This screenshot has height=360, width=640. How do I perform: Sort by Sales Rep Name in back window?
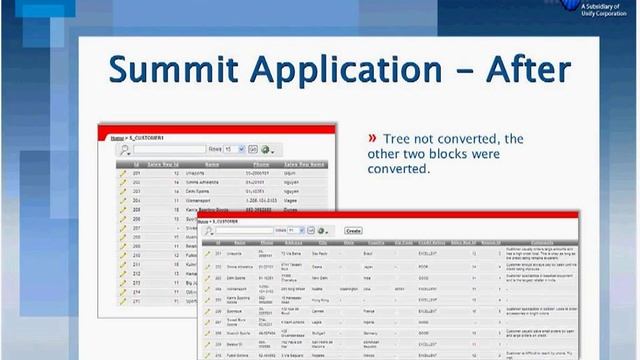click(x=304, y=164)
